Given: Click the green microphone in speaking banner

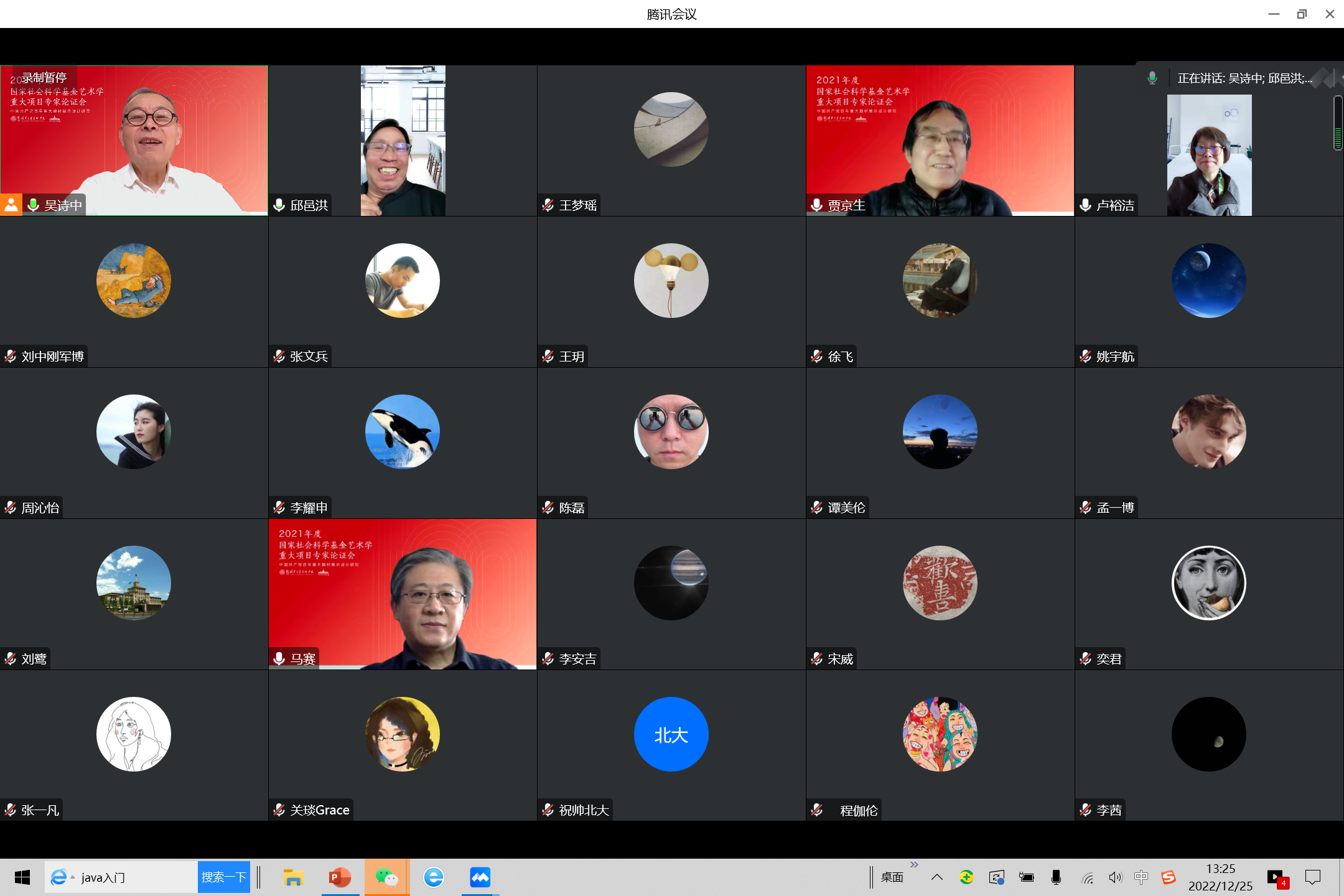Looking at the screenshot, I should coord(1152,78).
